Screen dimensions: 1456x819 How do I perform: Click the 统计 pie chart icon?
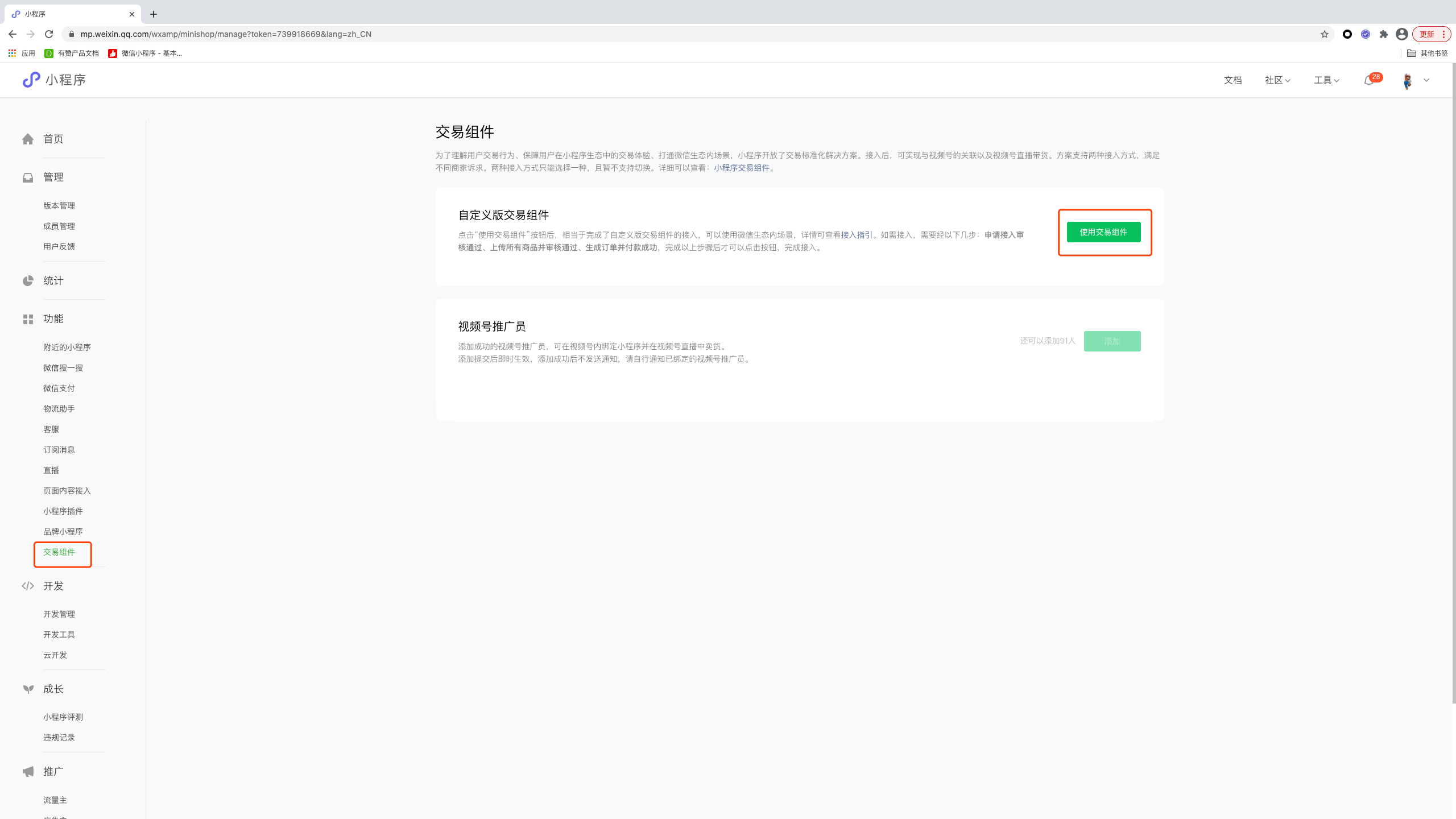(x=28, y=281)
